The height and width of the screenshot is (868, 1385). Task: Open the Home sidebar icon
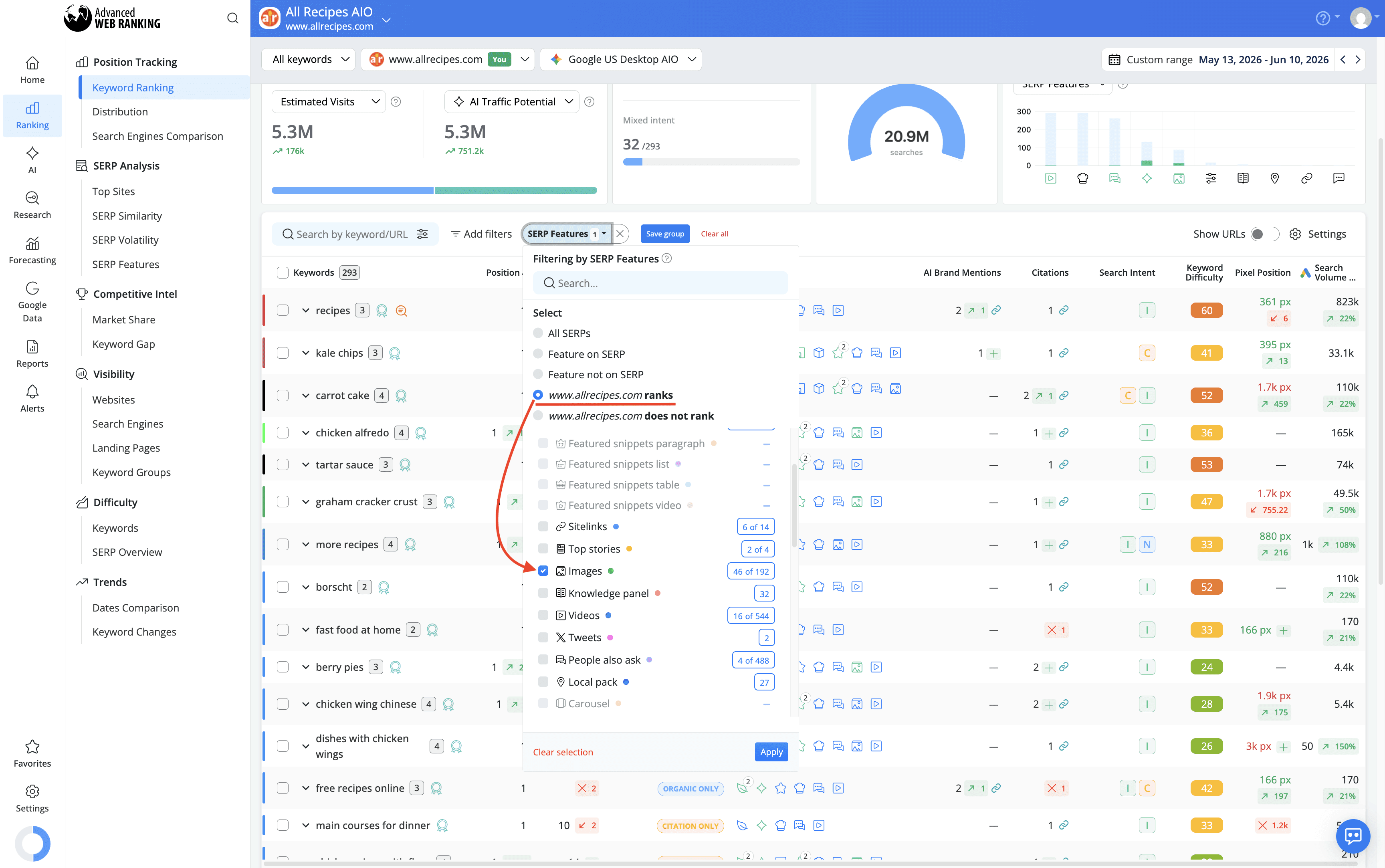tap(32, 70)
